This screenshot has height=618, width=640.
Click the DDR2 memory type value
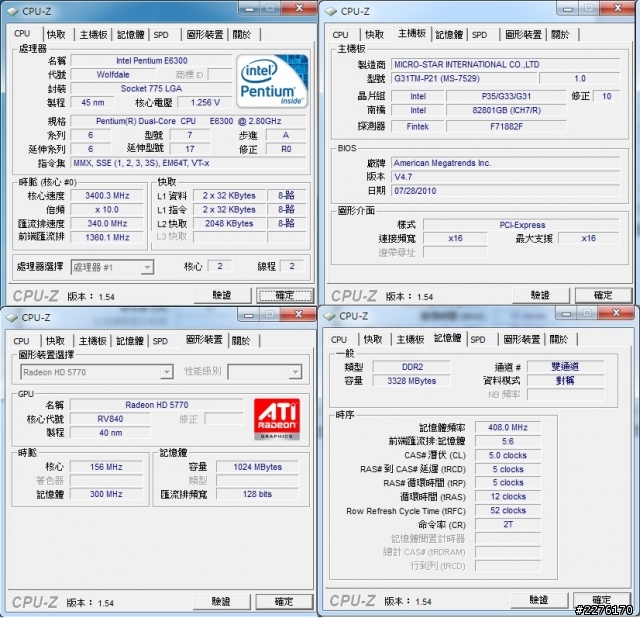[412, 367]
